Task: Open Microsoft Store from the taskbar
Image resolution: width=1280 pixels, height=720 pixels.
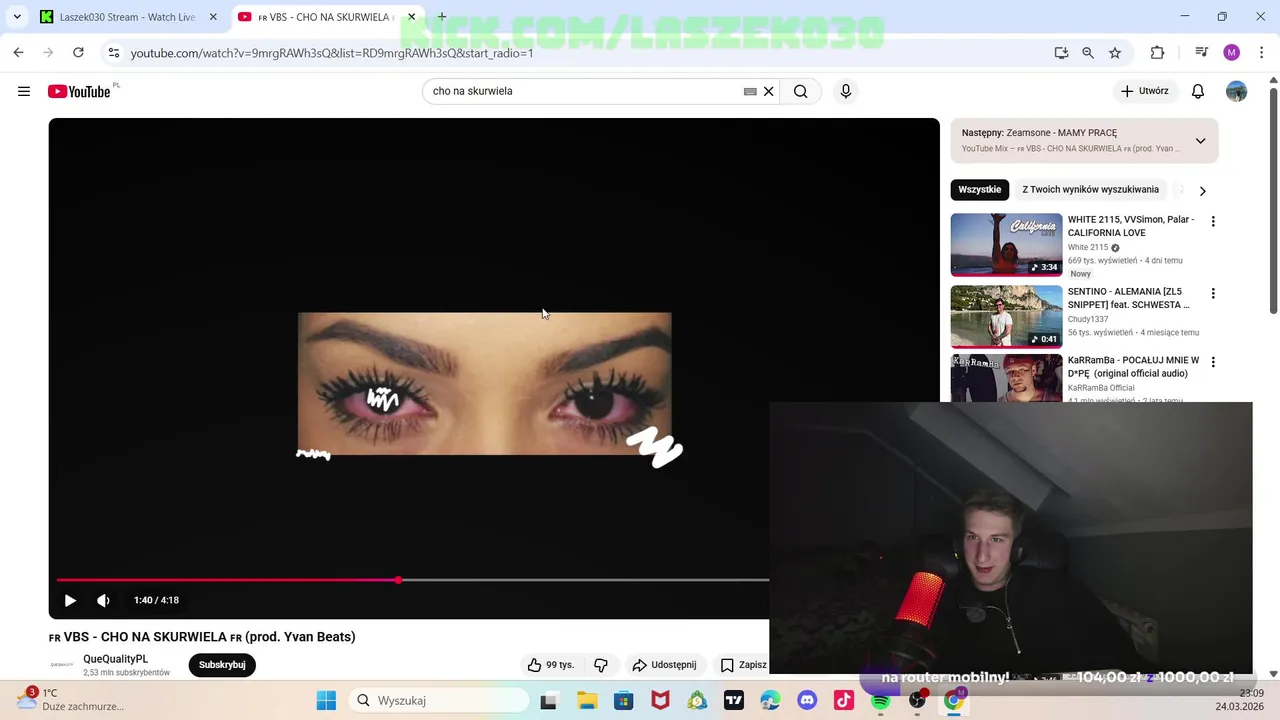Action: click(623, 701)
